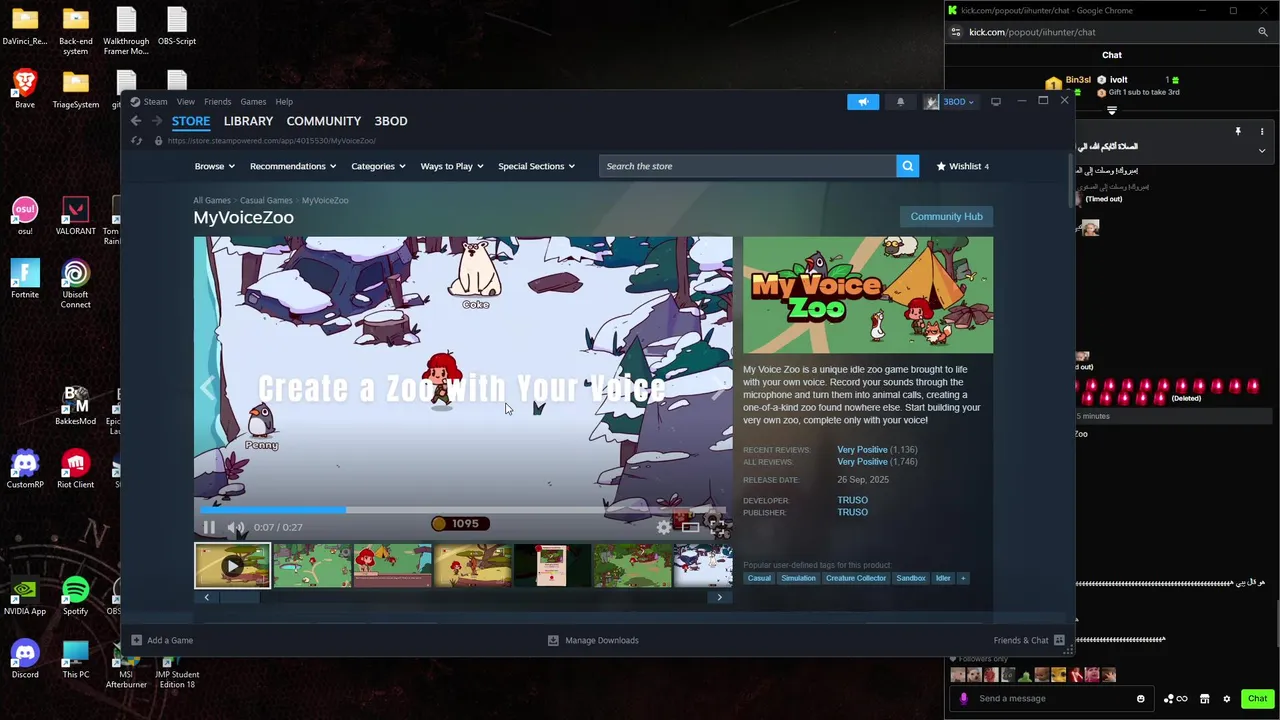Open Steam notifications bell
Viewport: 1280px width, 720px height.
tap(900, 101)
